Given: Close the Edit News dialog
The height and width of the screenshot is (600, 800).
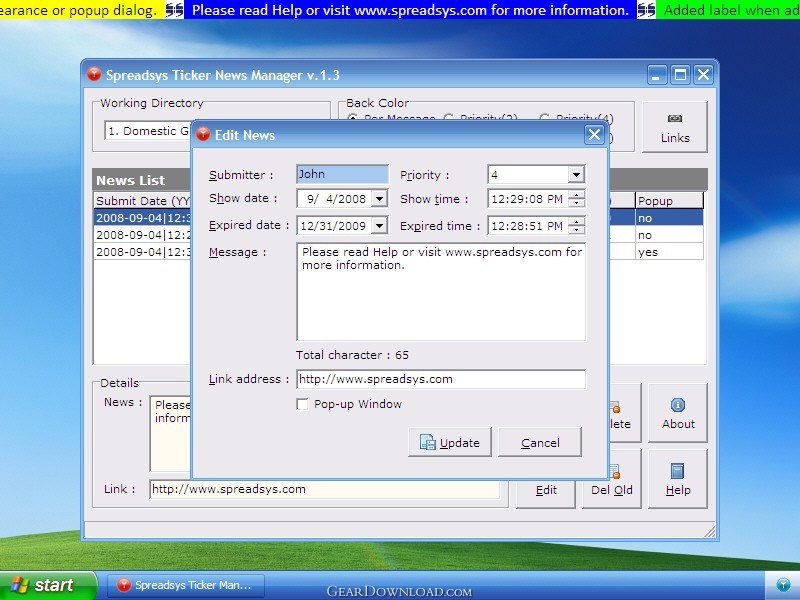Looking at the screenshot, I should [x=594, y=135].
